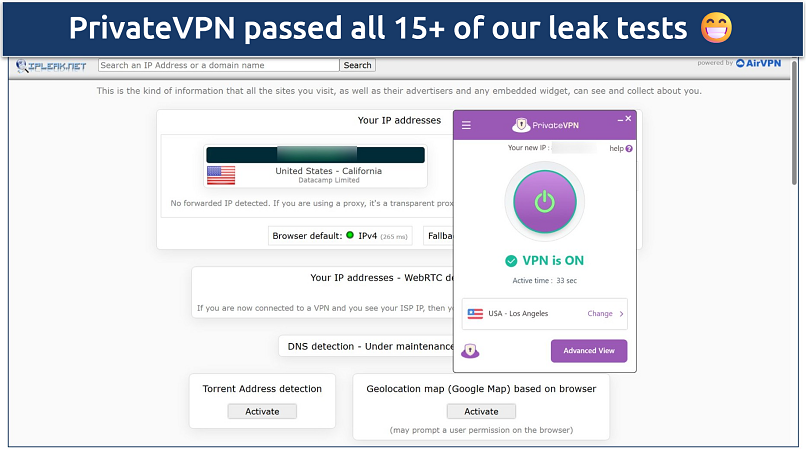This screenshot has width=806, height=449.
Task: Click the small PrivateVPN badge icon at bottom-left
Action: (470, 351)
